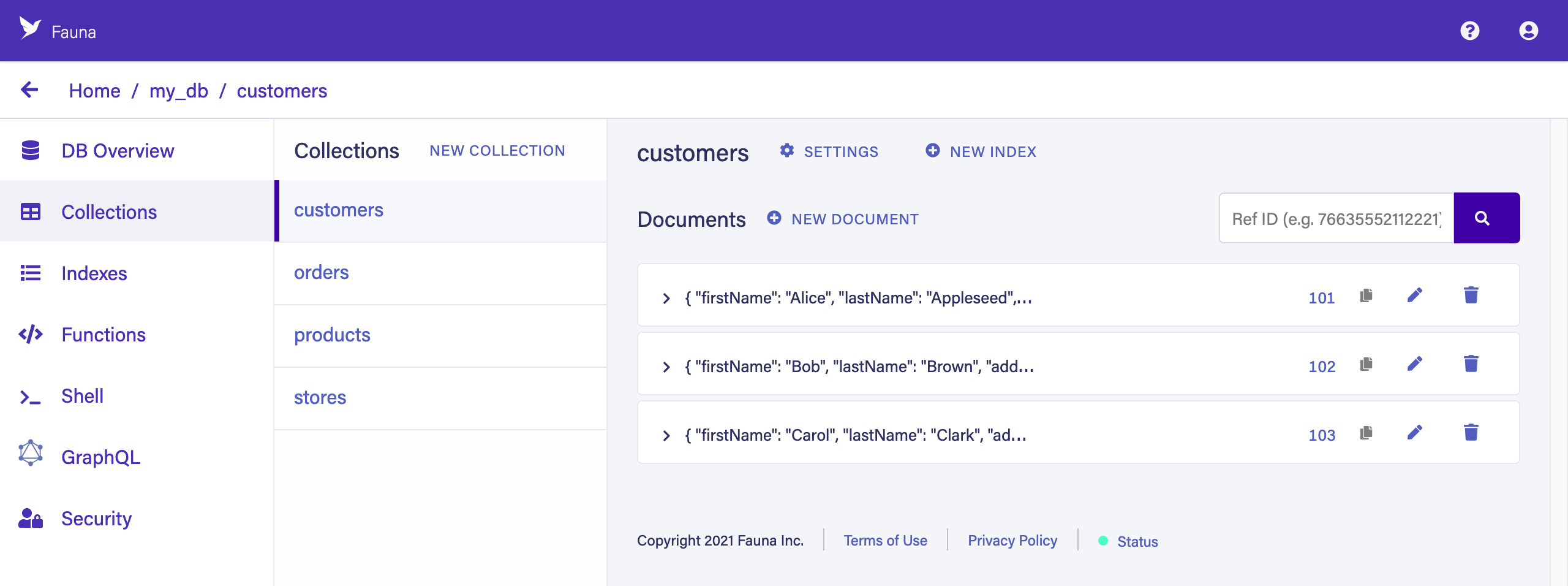Delete the Carol Clark document via trash icon

1471,433
